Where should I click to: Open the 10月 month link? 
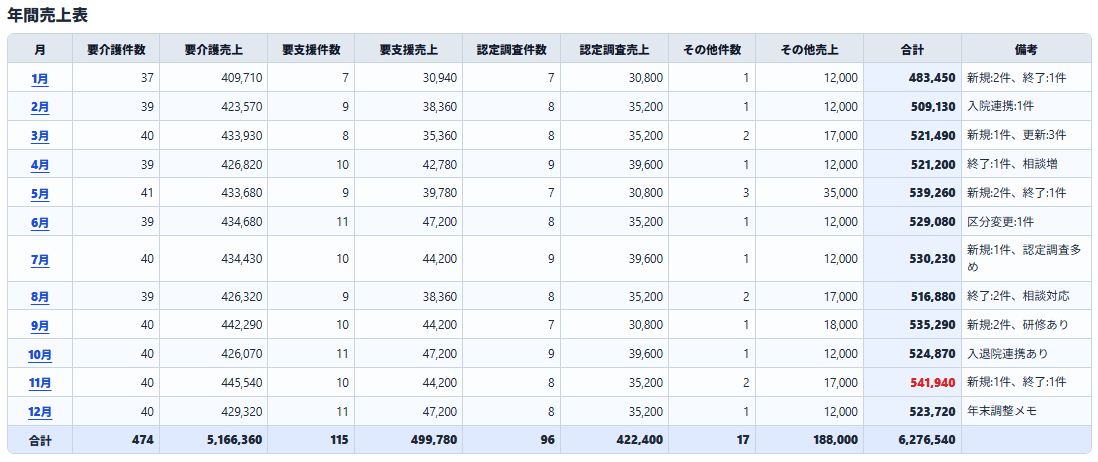[40, 354]
